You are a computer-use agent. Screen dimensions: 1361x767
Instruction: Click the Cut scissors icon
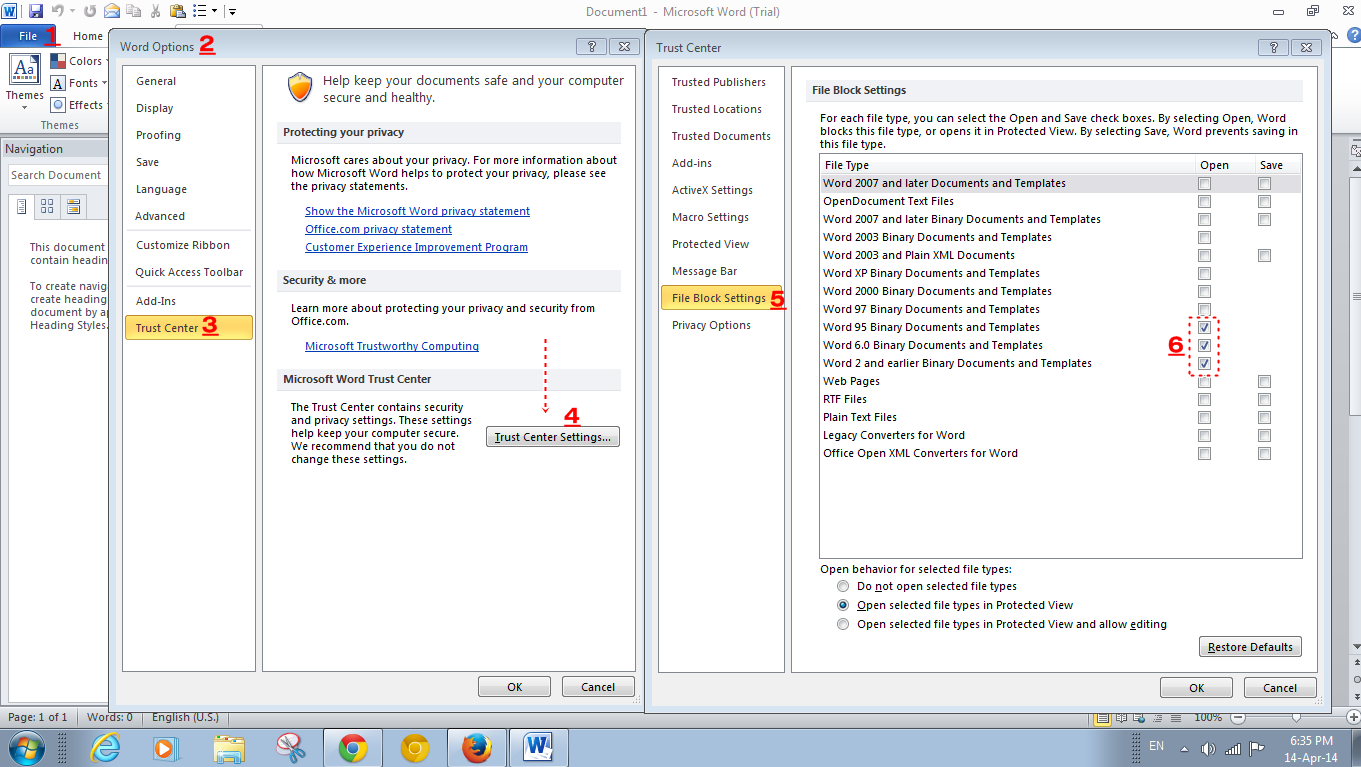pyautogui.click(x=155, y=11)
